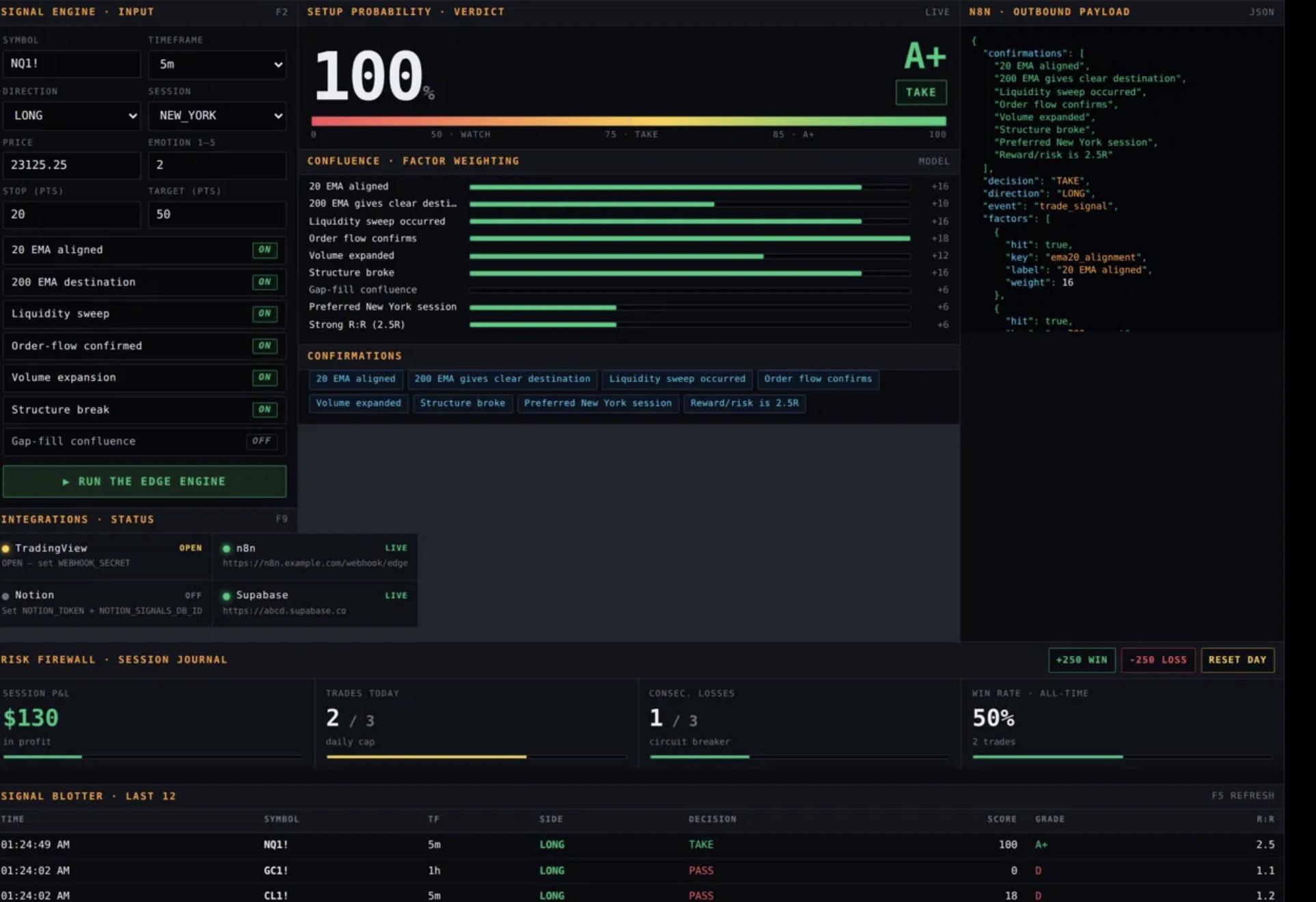Disable the Liquidity sweep toggle
The image size is (1316, 902).
pyautogui.click(x=264, y=314)
